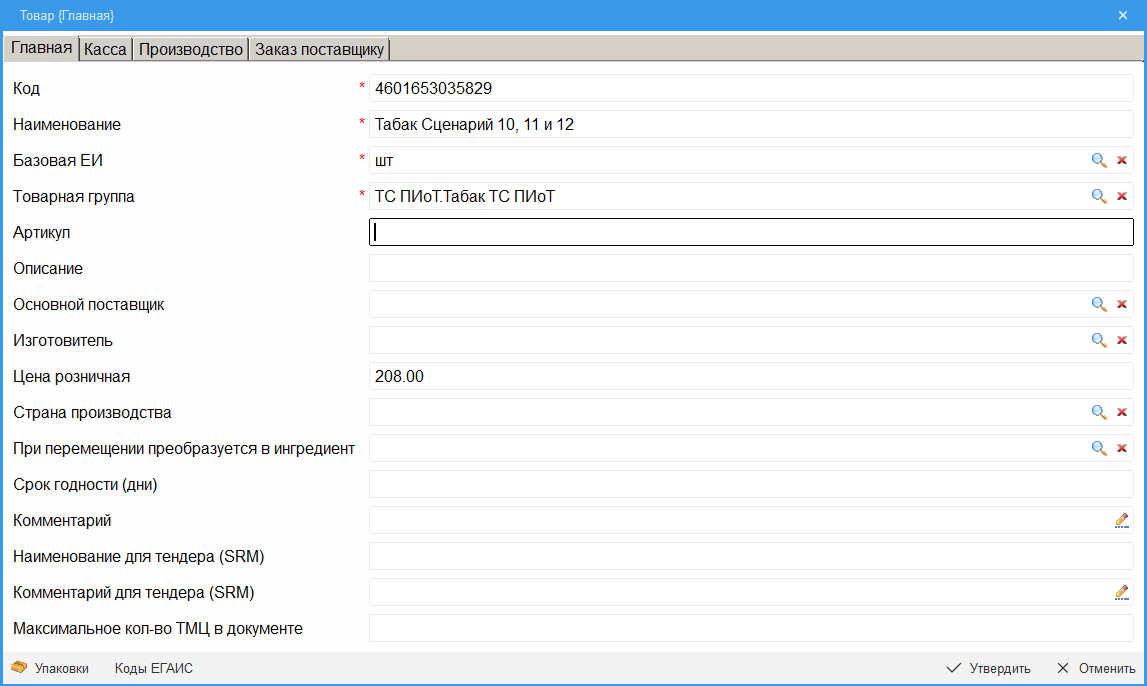The height and width of the screenshot is (686, 1147).
Task: Edit Комментарий with the pencil icon
Action: [x=1122, y=520]
